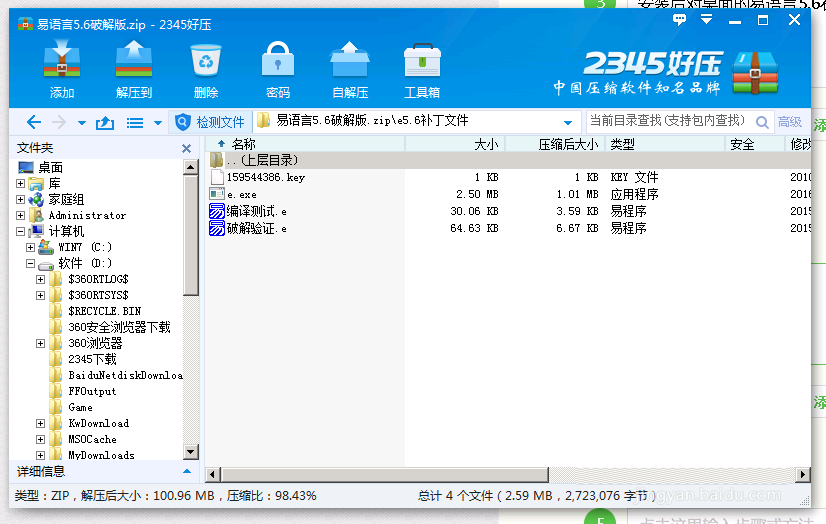The width and height of the screenshot is (826, 524).
Task: Click the horizontal scrollbar left arrow
Action: click(212, 474)
